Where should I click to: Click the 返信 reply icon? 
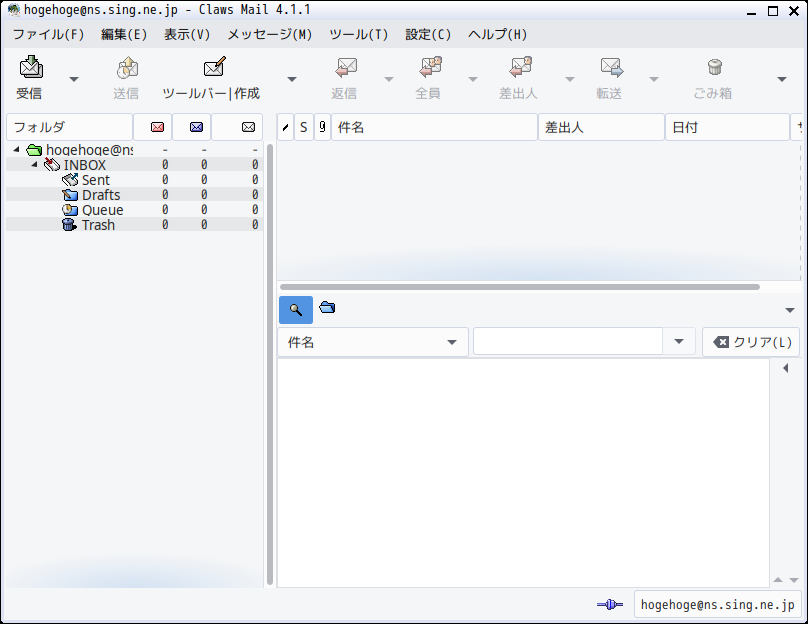345,68
